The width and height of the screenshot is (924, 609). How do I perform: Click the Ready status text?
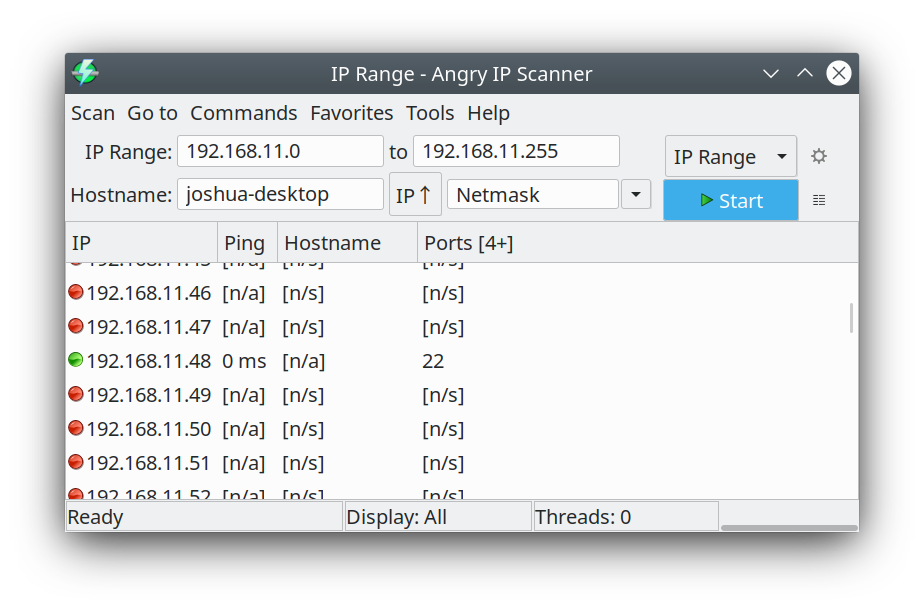coord(95,516)
